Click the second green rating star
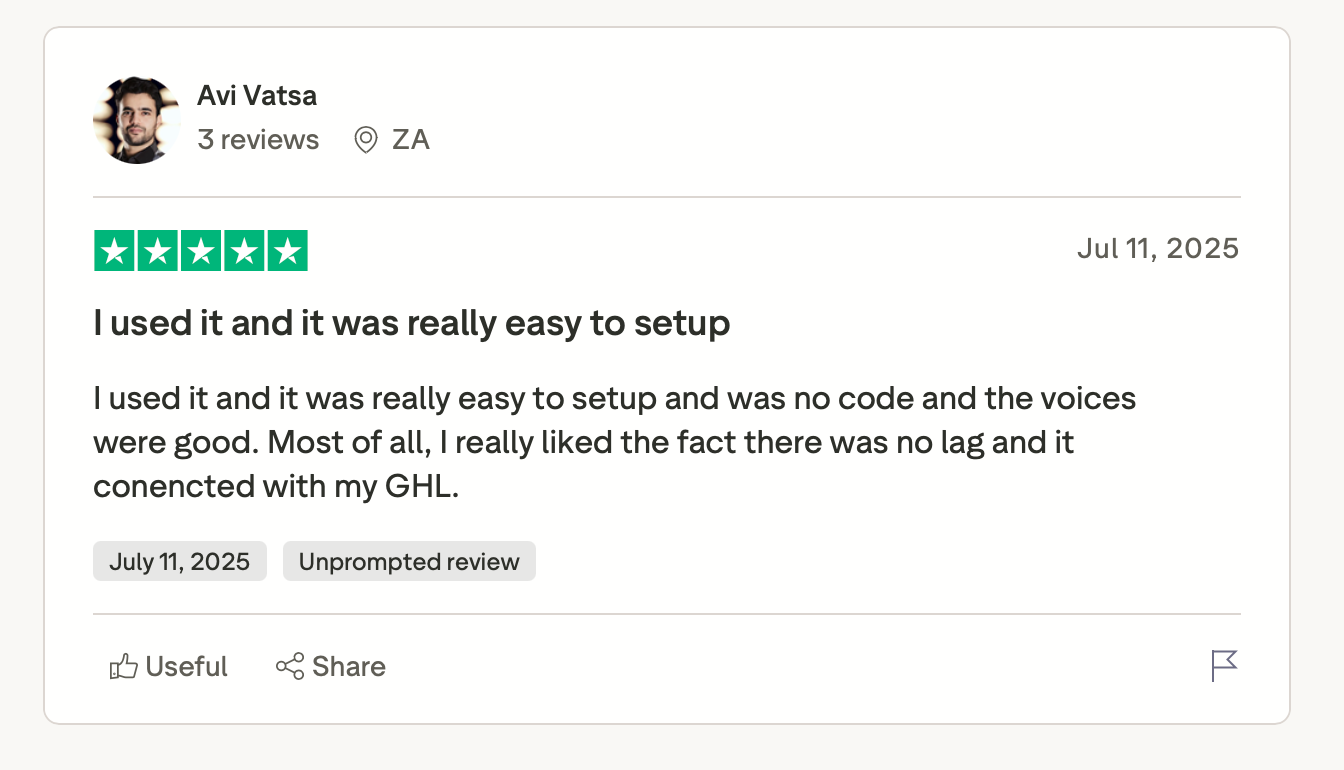 point(158,251)
